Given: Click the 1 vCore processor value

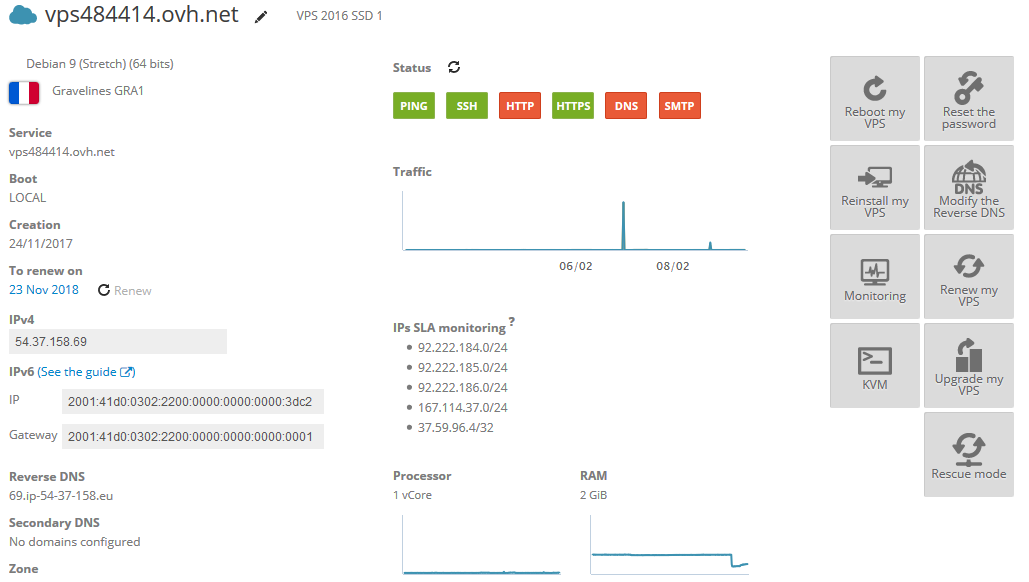Looking at the screenshot, I should click(413, 495).
